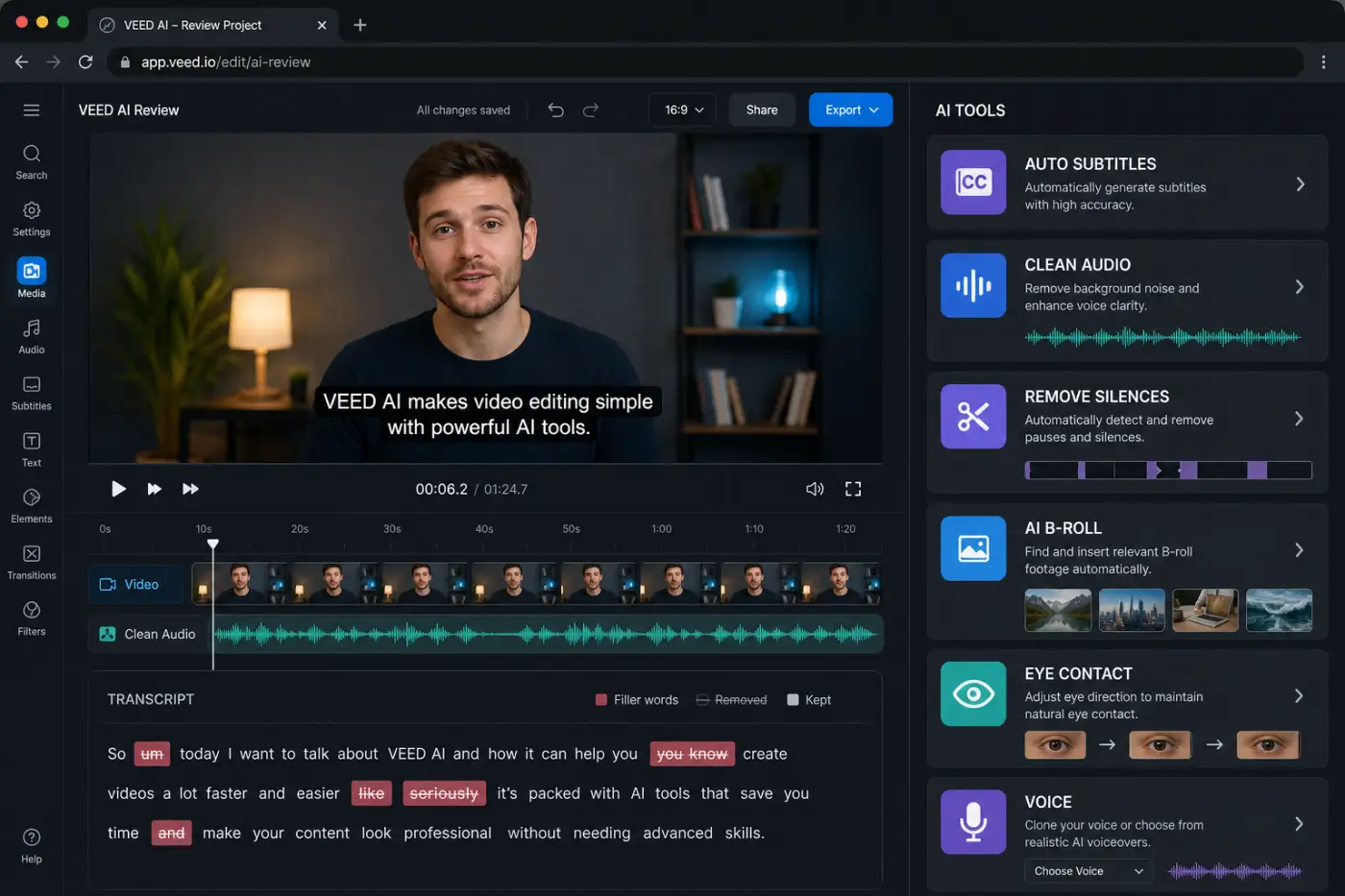Open a new browser tab
The image size is (1345, 896).
(x=360, y=25)
